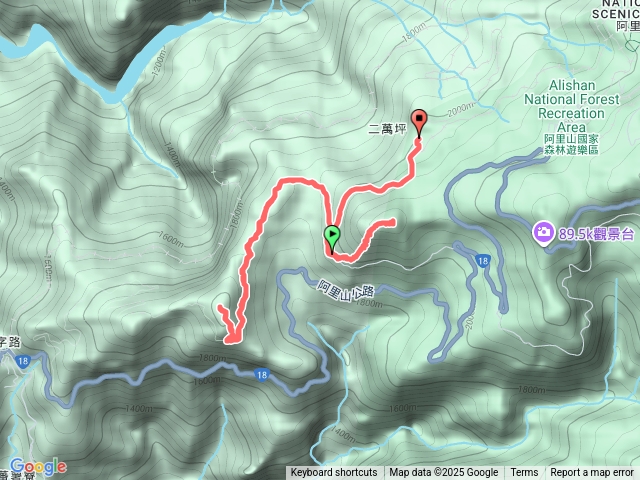Click the route 18 shield on the bottom road

pos(262,374)
